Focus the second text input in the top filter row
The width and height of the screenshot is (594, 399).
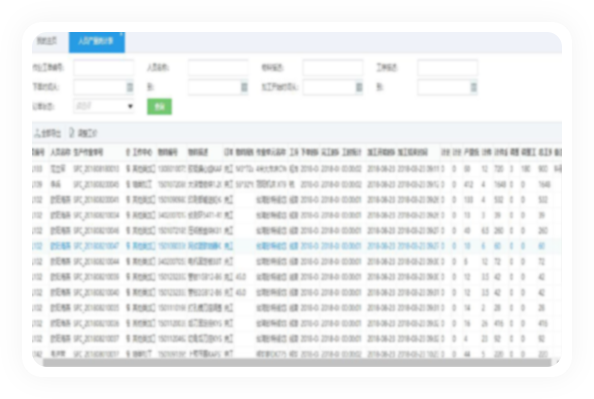pyautogui.click(x=218, y=67)
